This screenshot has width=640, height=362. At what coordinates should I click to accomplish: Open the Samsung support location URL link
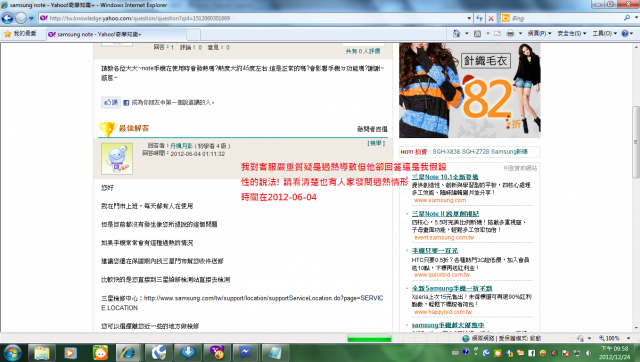(x=242, y=303)
